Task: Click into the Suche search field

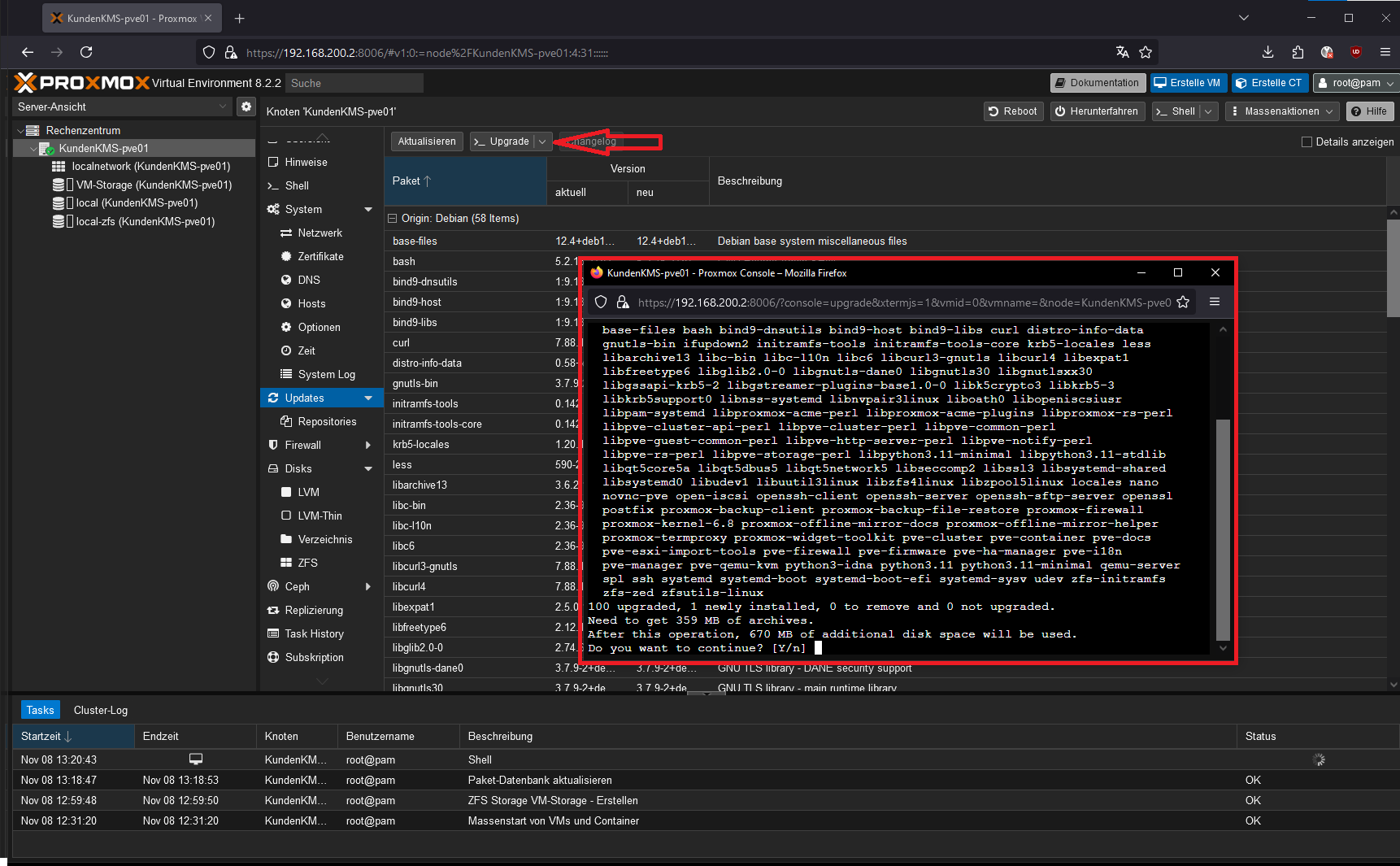Action: point(354,83)
